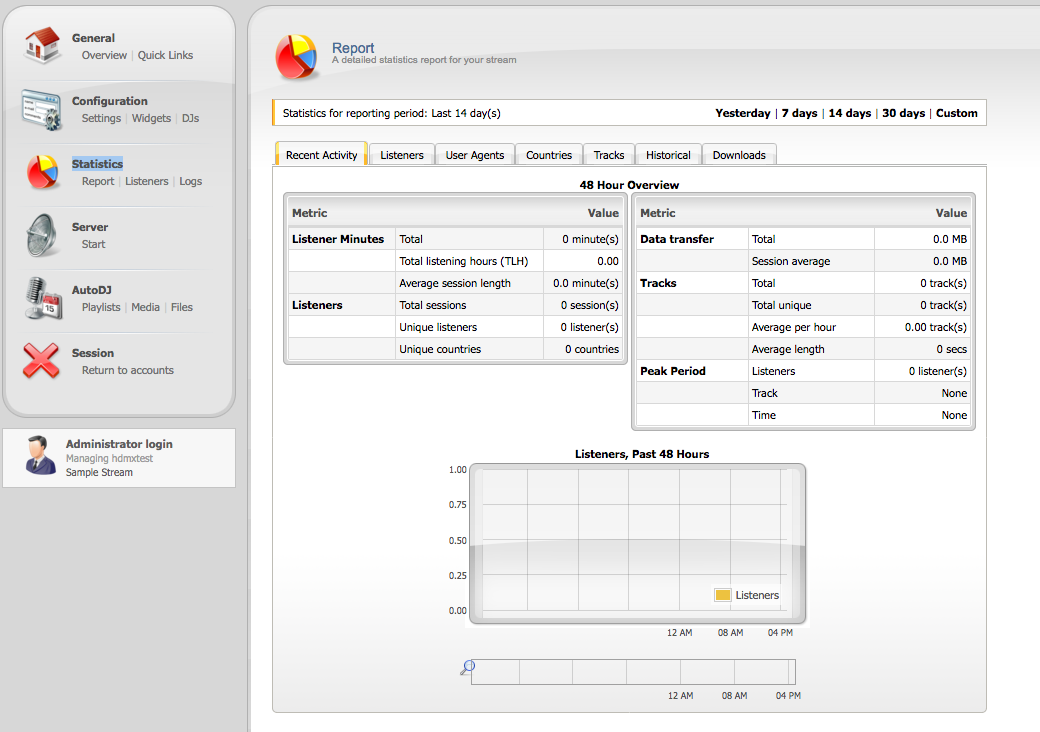Viewport: 1040px width, 732px height.
Task: Click the red X Session icon
Action: click(x=42, y=361)
